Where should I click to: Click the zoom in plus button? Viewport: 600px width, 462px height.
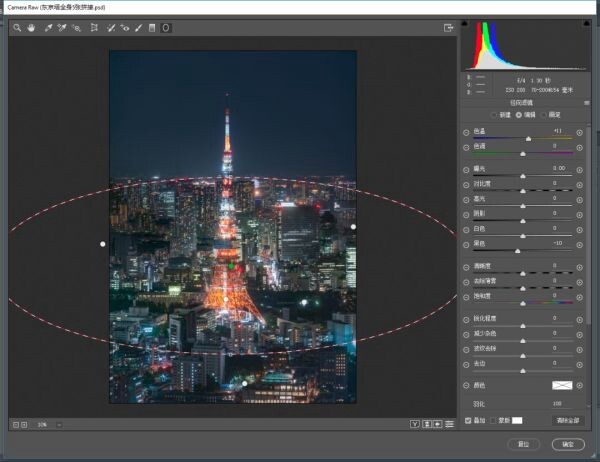click(x=24, y=424)
